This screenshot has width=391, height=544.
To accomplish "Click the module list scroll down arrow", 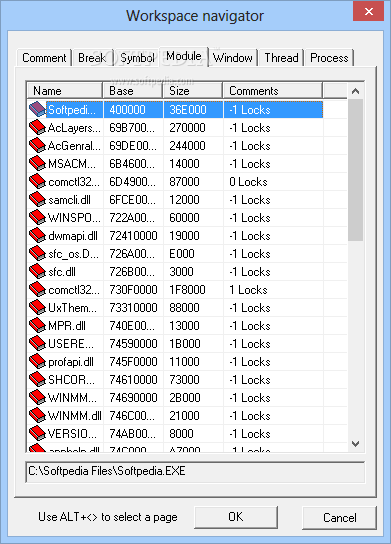I will [x=355, y=443].
